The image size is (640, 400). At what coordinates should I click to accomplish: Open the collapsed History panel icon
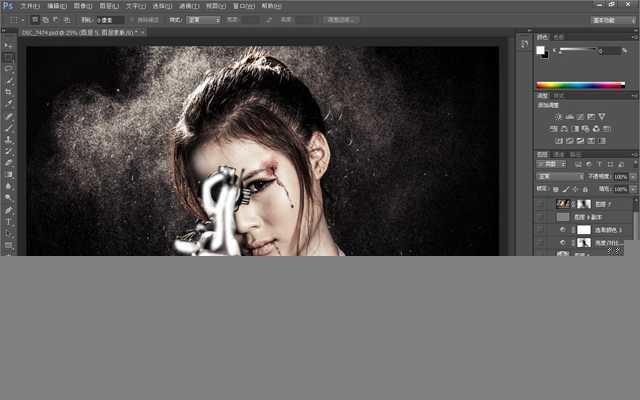tap(524, 44)
